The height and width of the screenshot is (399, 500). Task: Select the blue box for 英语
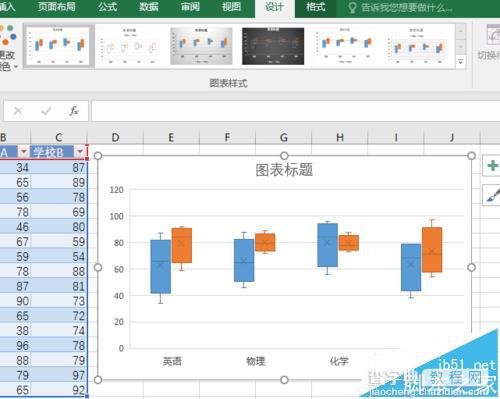[161, 267]
